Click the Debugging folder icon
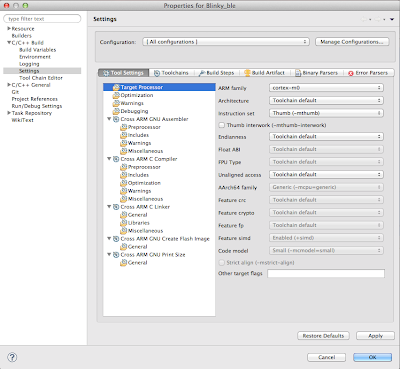The width and height of the screenshot is (400, 369). click(x=116, y=111)
